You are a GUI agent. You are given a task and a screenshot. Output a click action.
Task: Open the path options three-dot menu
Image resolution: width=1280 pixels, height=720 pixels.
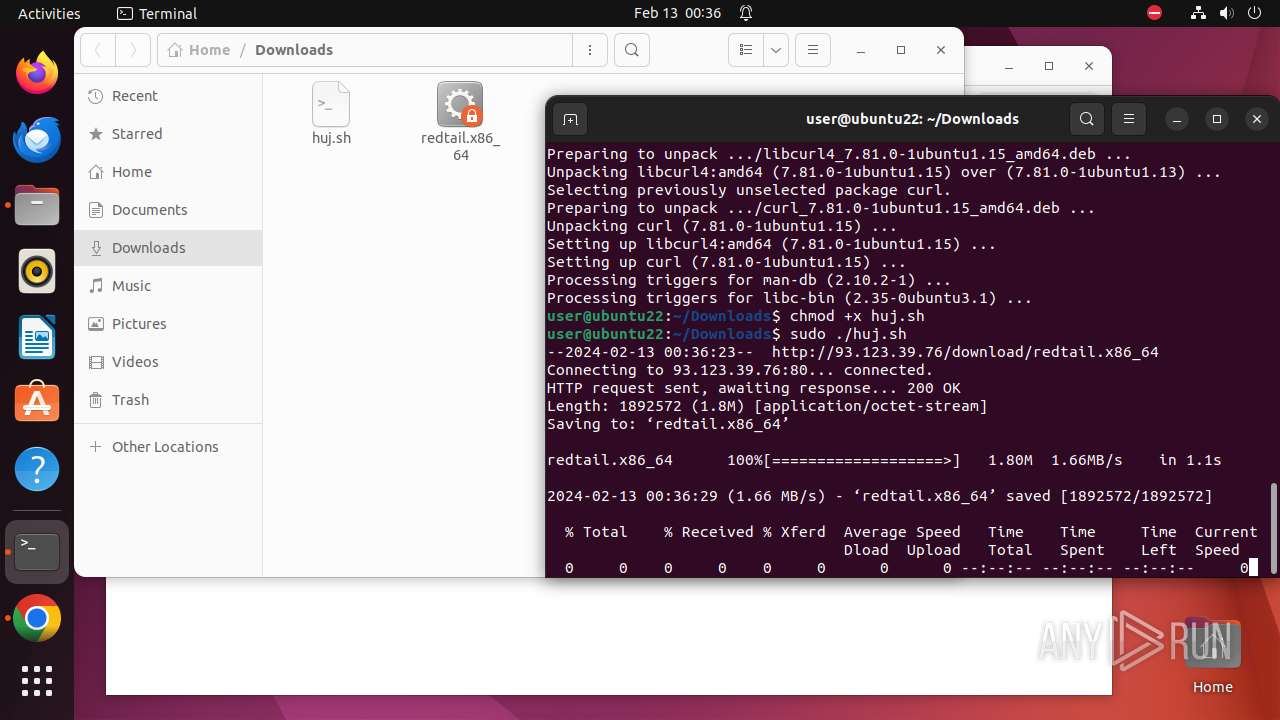590,50
